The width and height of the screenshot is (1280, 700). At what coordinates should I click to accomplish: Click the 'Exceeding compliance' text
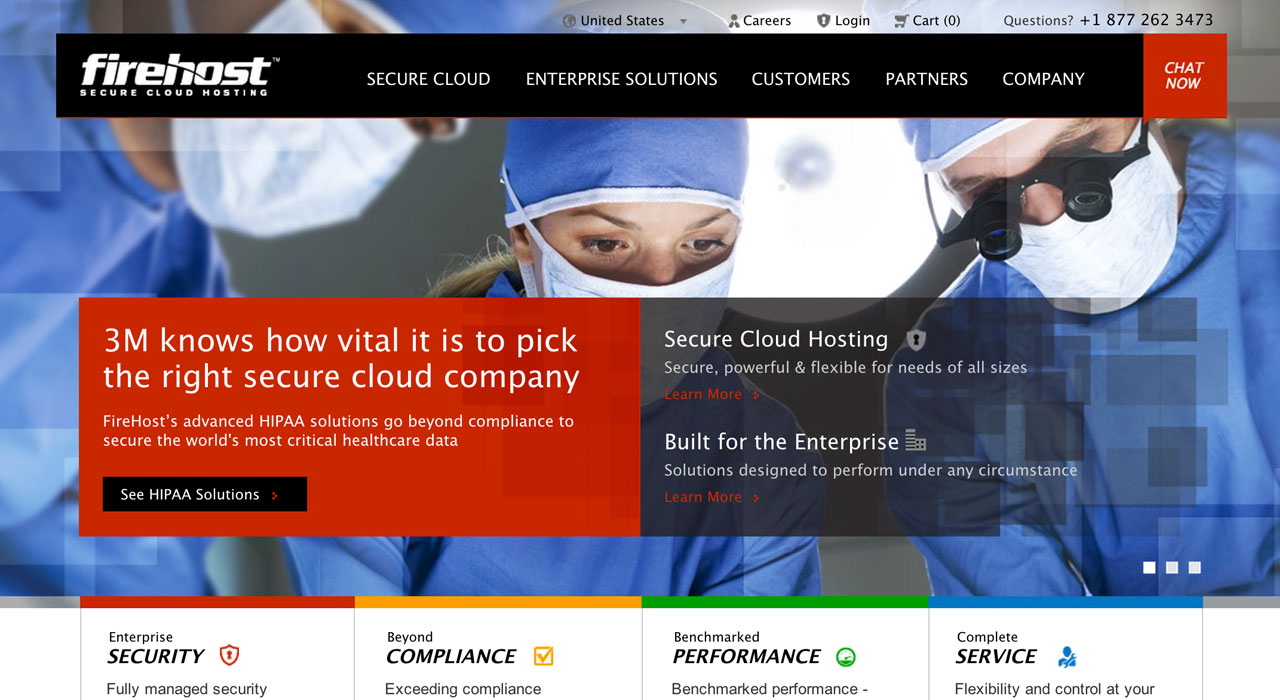463,689
